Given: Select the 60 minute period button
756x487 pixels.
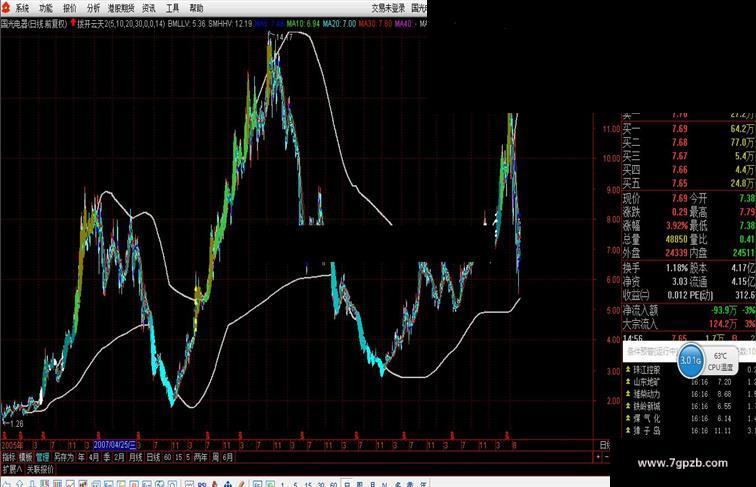Looking at the screenshot, I should (x=168, y=457).
